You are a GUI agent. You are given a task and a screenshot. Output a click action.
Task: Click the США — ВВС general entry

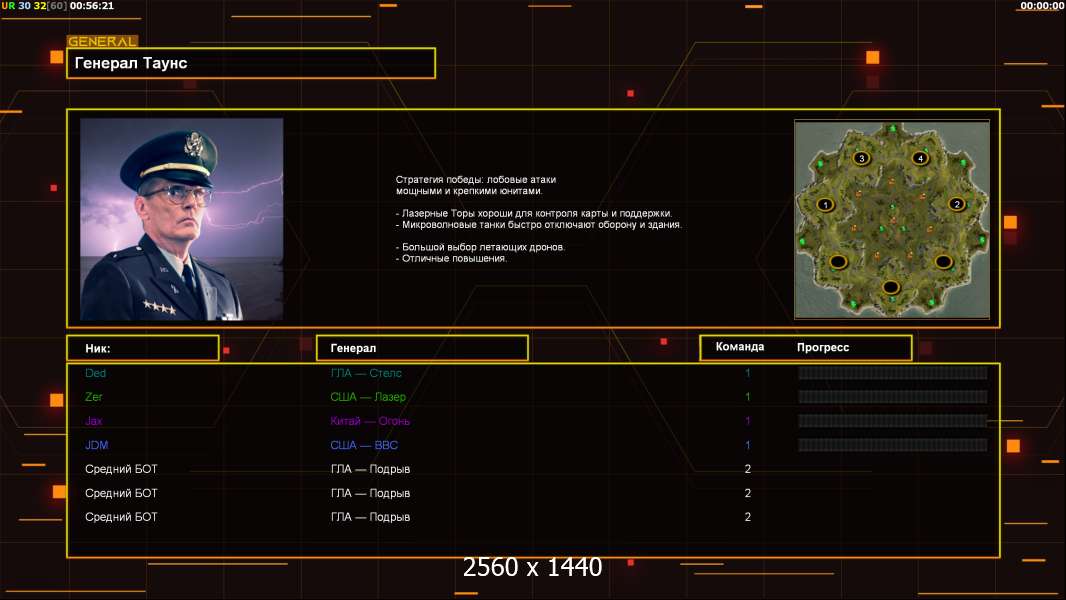364,445
